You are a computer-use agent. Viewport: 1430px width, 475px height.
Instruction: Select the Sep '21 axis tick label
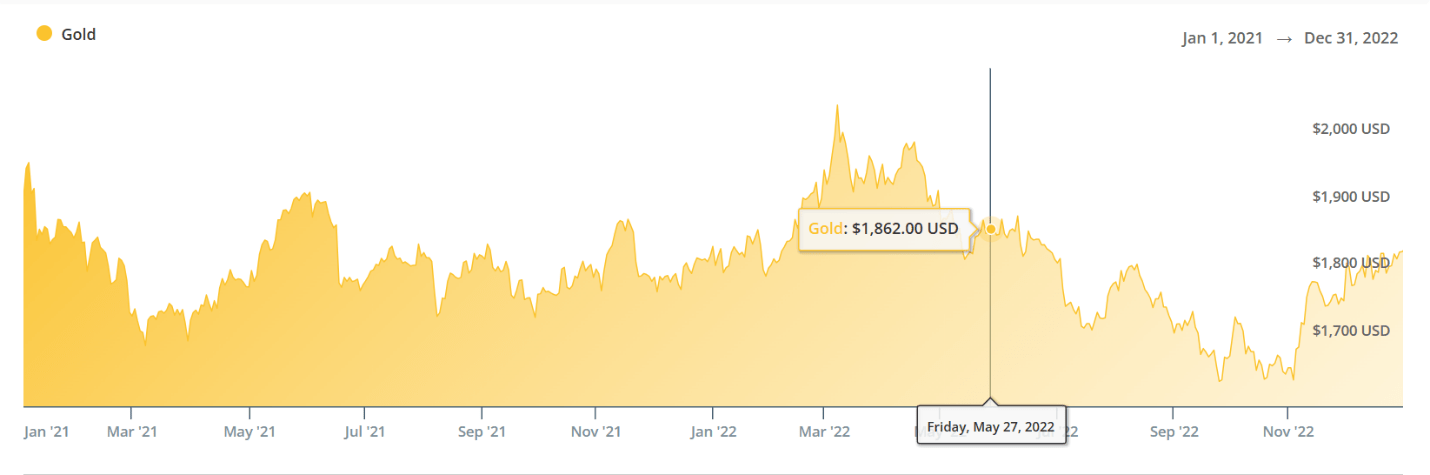point(482,432)
